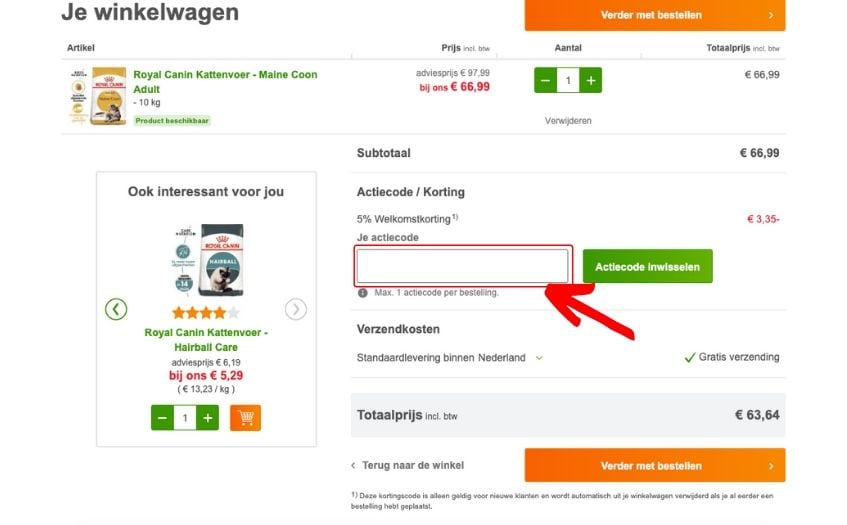Open Royal Canin Kattenvoer Maine Coon Adult link

point(225,82)
